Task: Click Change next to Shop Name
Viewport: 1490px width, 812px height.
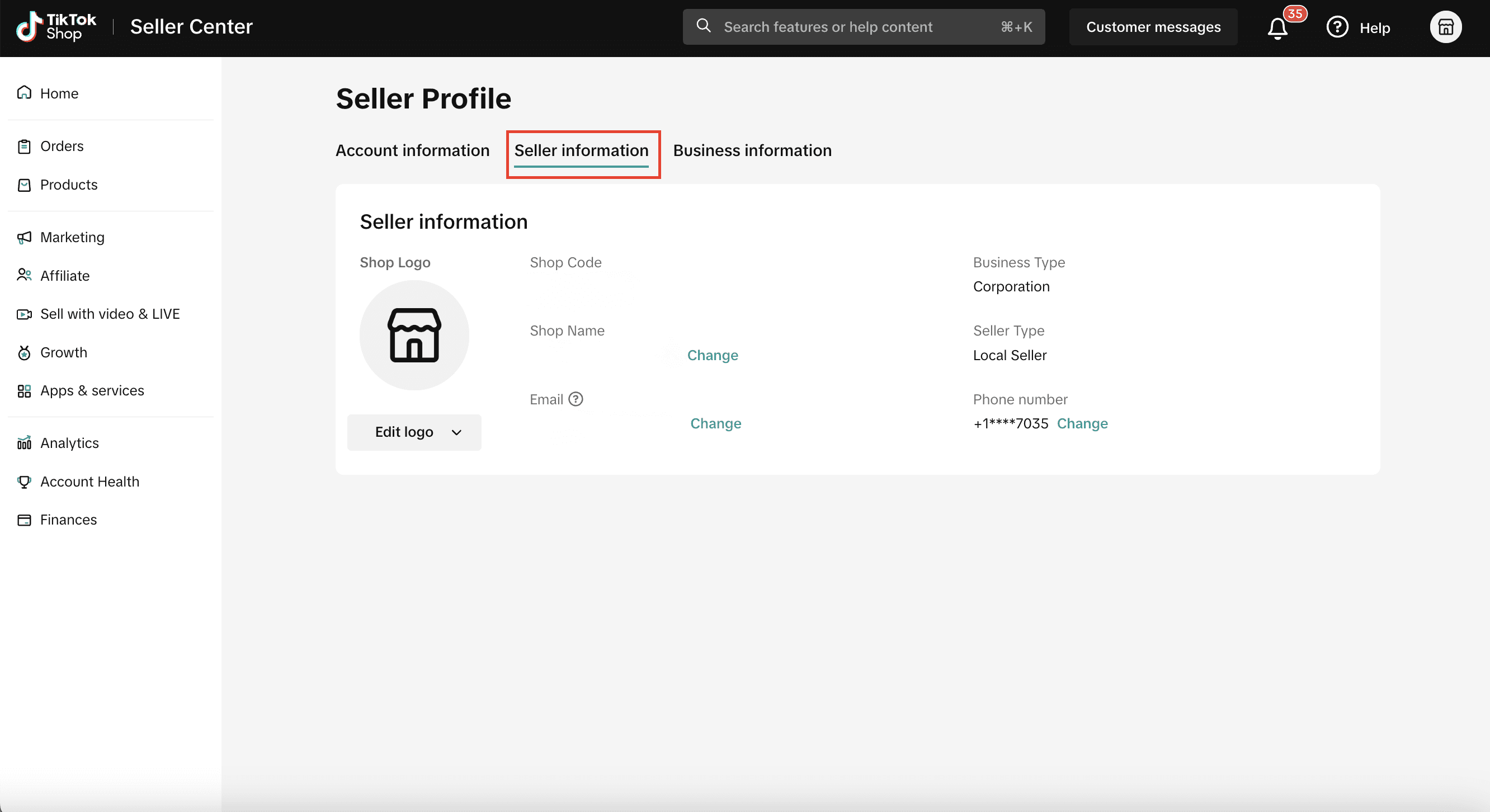Action: (x=712, y=355)
